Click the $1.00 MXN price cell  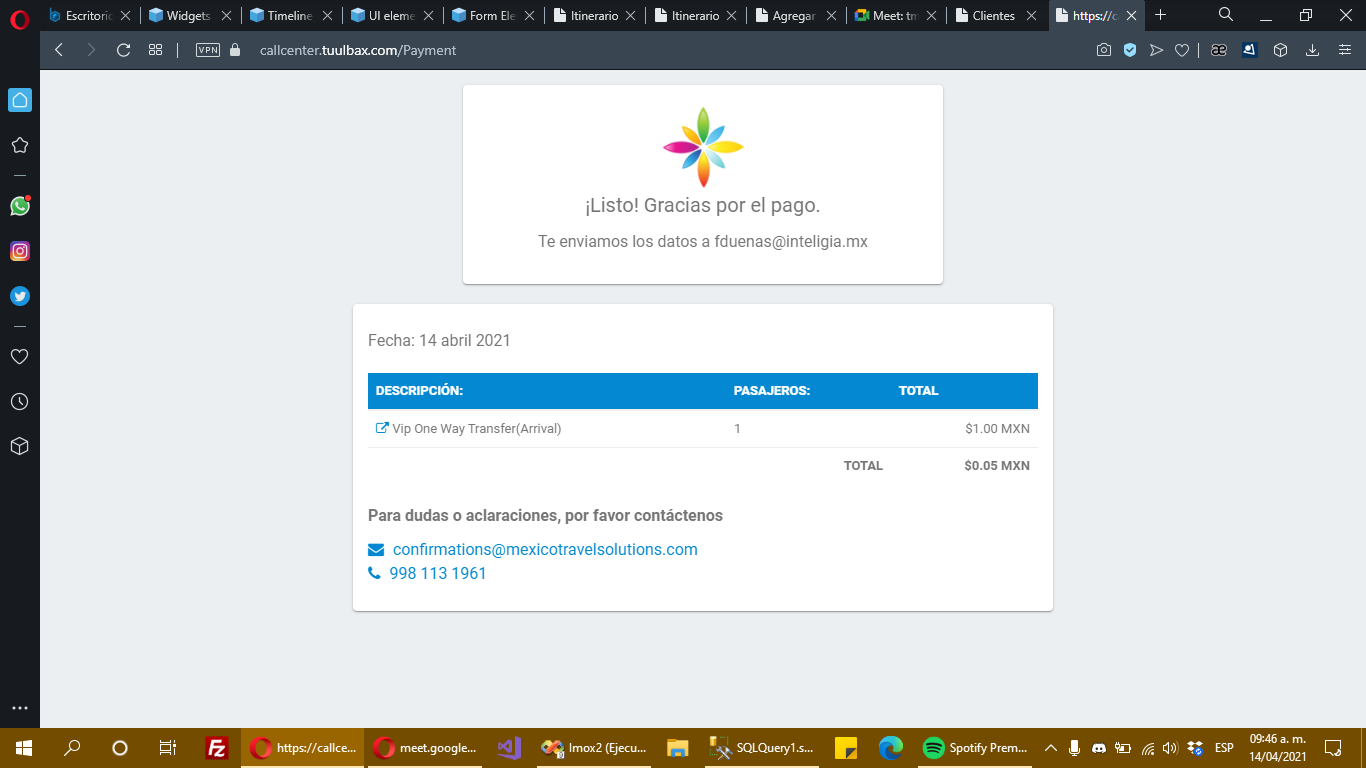(997, 428)
